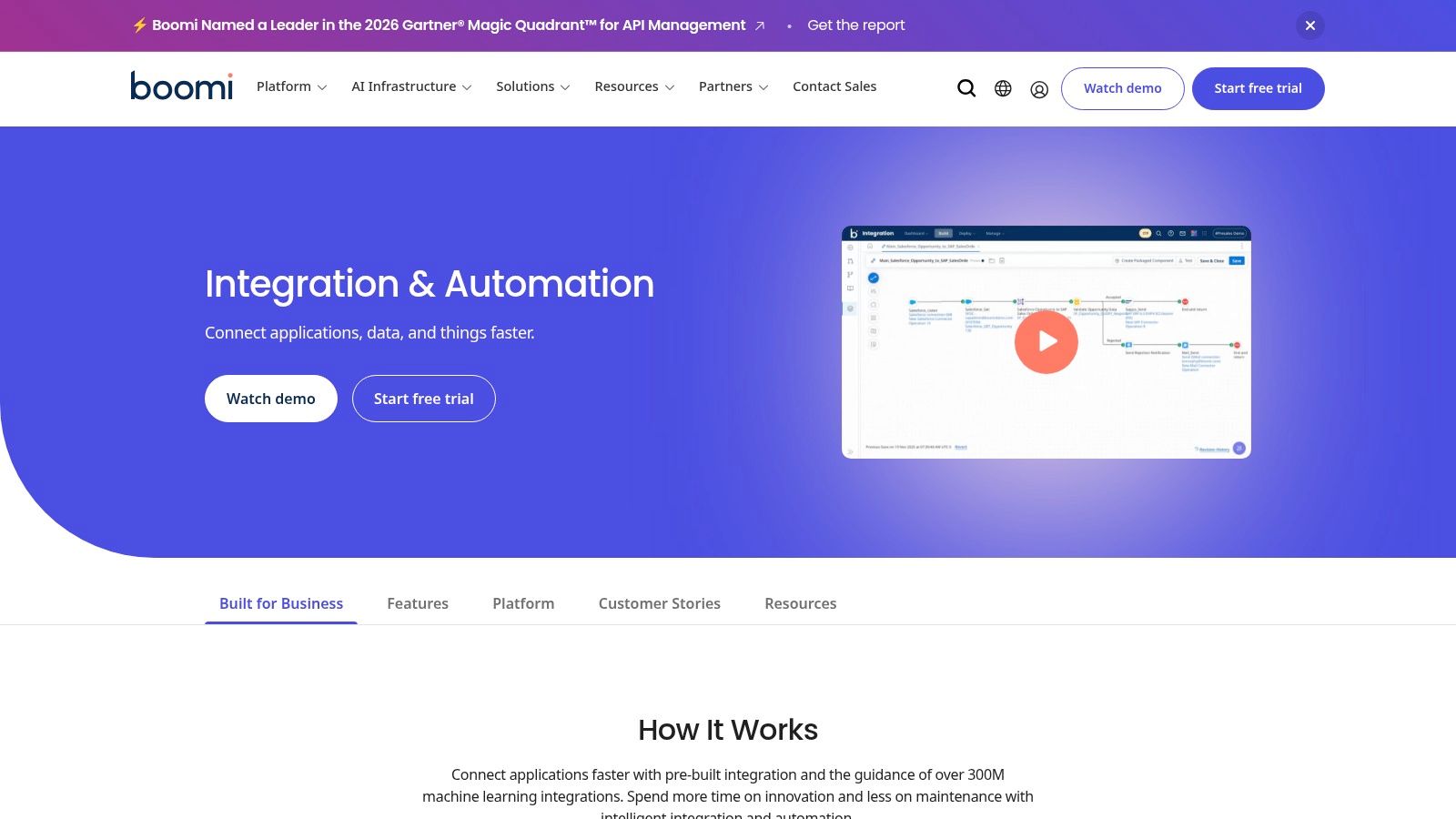Click Start free trial in the header
Screen dimensions: 1456x819
coord(1258,88)
